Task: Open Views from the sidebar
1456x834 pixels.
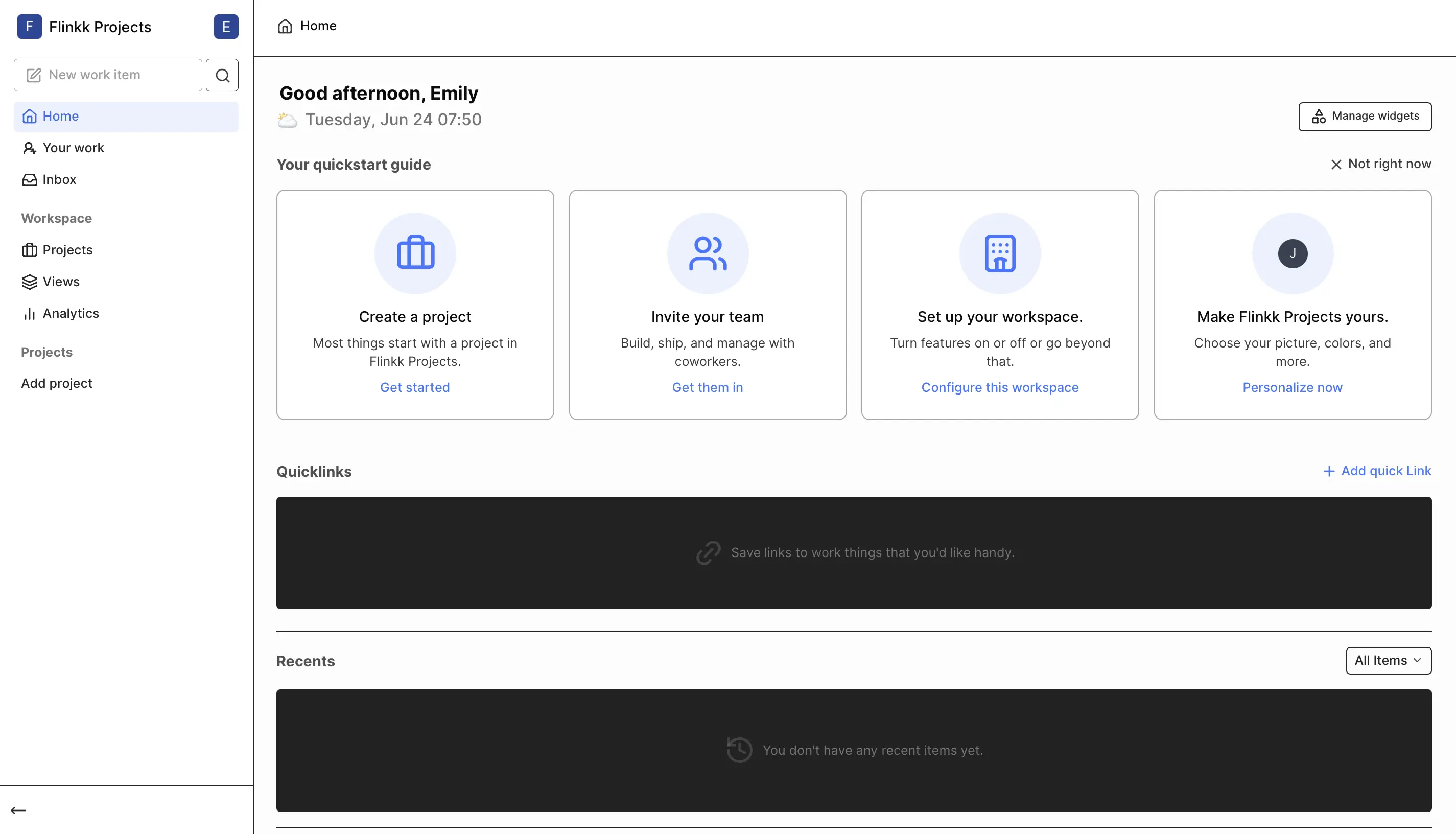Action: coord(61,282)
